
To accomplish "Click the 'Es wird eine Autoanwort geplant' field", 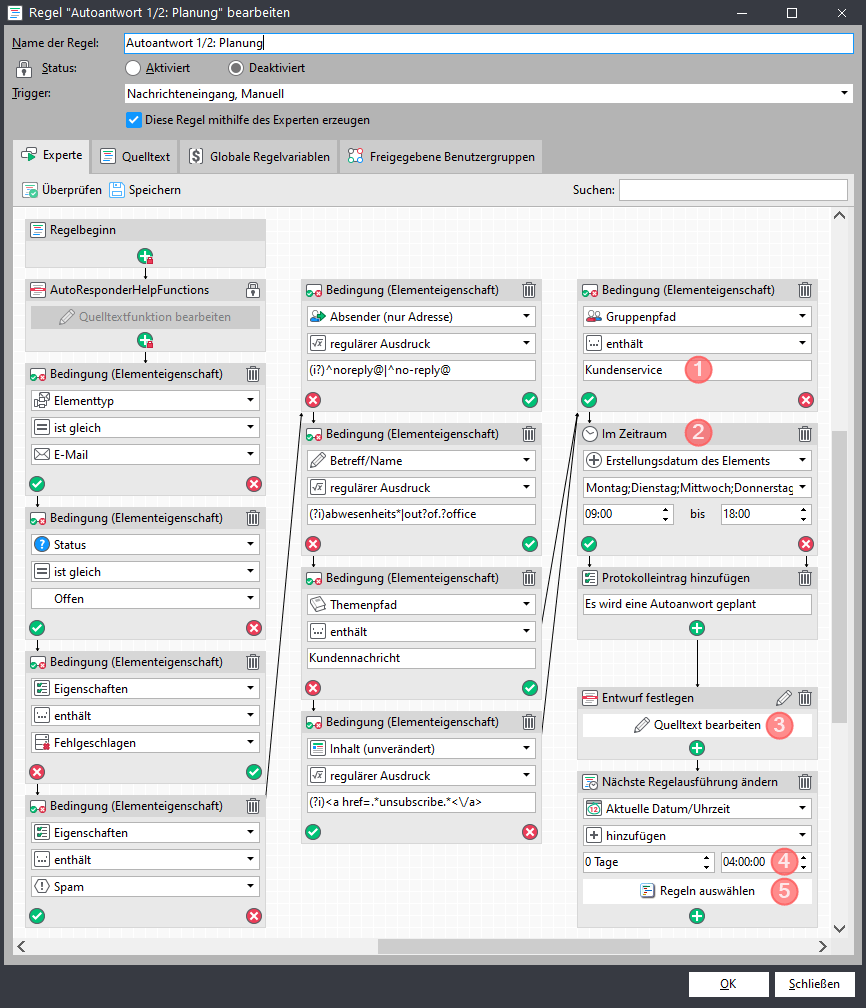I will click(697, 604).
